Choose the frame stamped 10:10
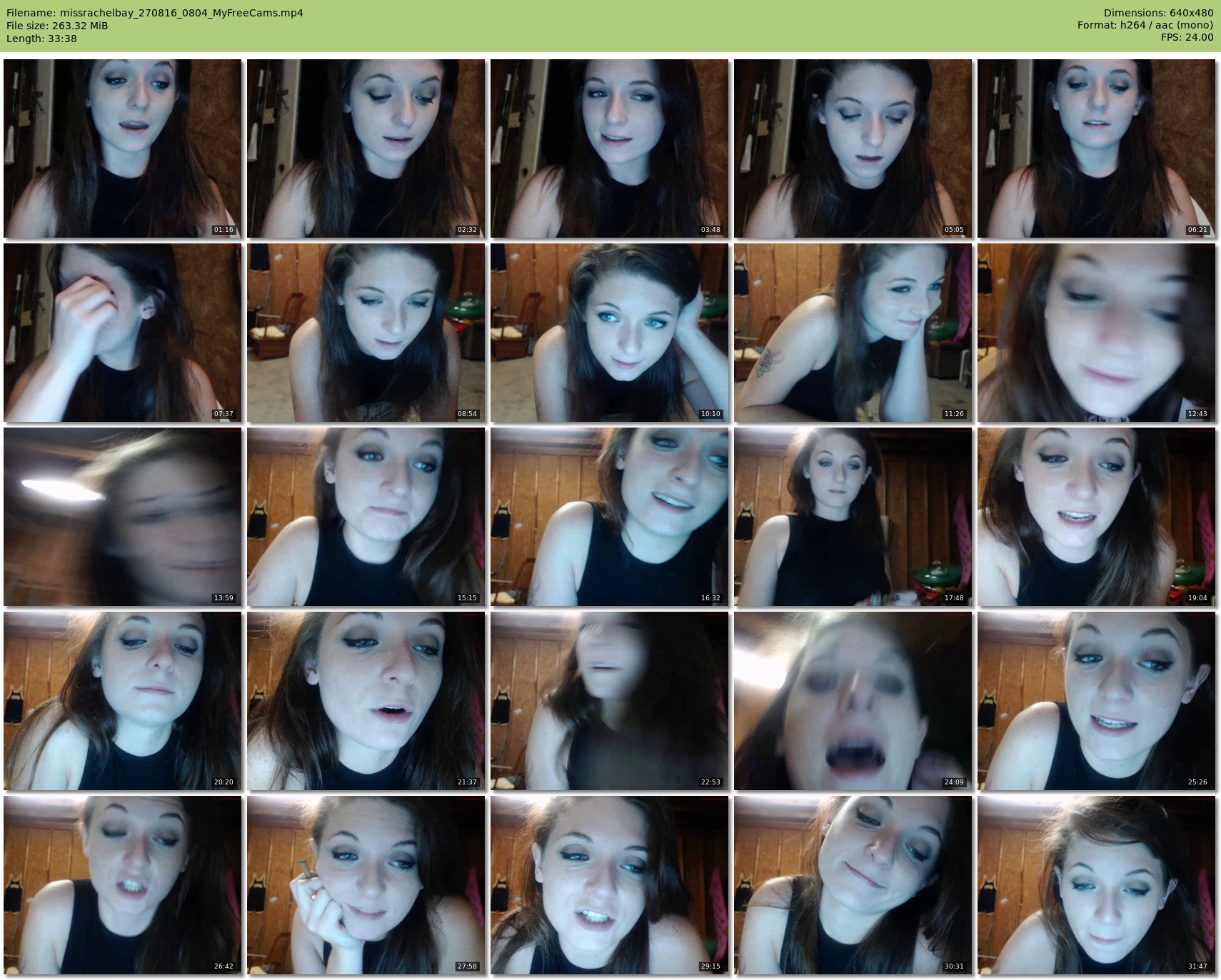Image resolution: width=1221 pixels, height=980 pixels. (609, 333)
